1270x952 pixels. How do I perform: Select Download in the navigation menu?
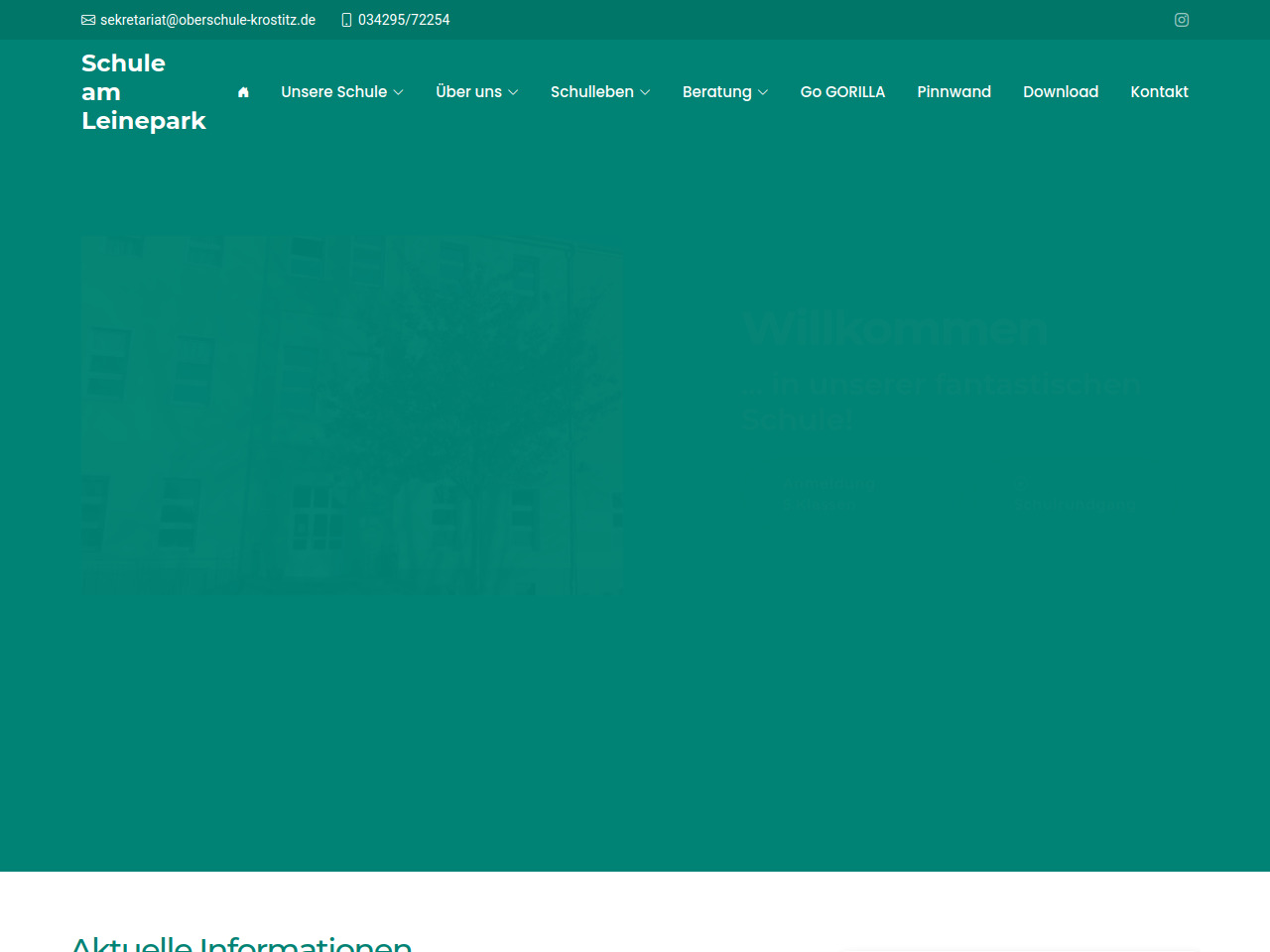tap(1061, 92)
